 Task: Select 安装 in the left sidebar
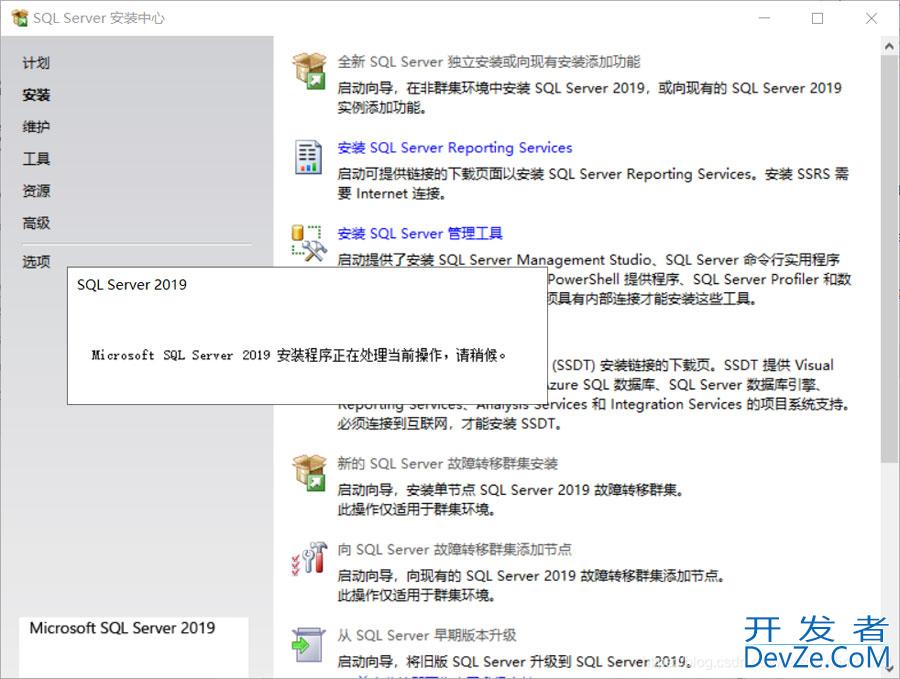pos(36,95)
